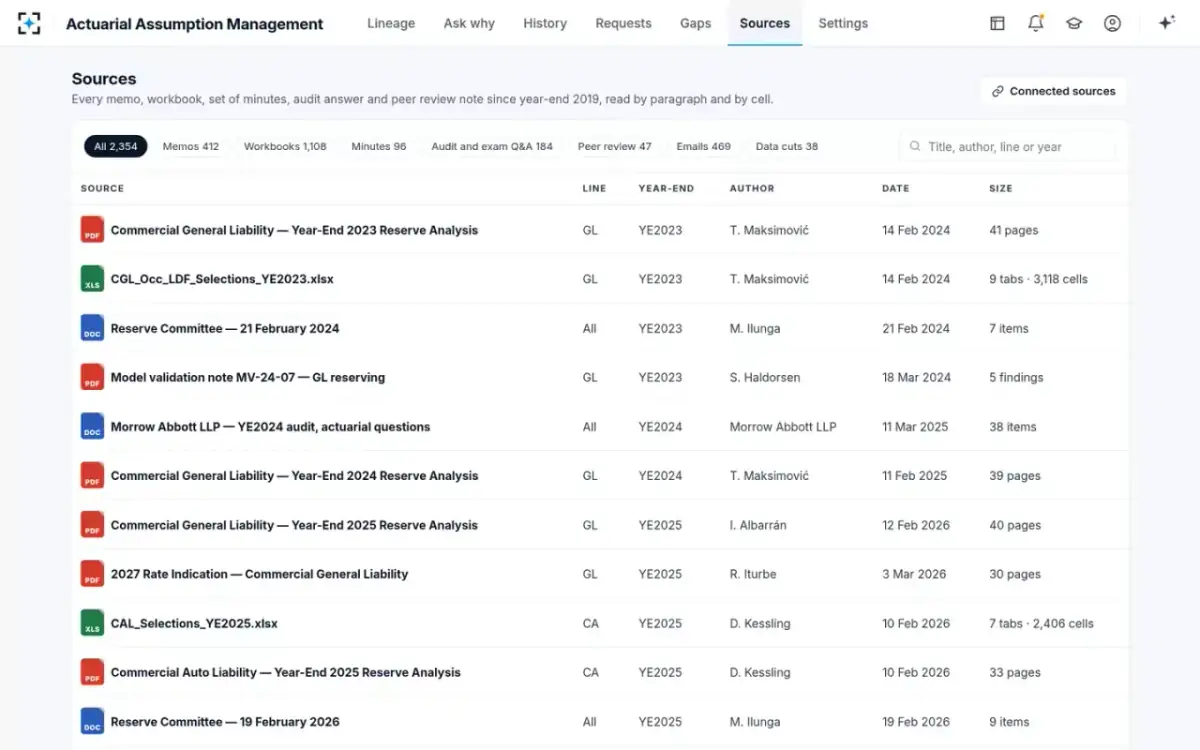Click the PDF icon for 2027 Rate Indication
Image resolution: width=1200 pixels, height=750 pixels.
(x=92, y=574)
